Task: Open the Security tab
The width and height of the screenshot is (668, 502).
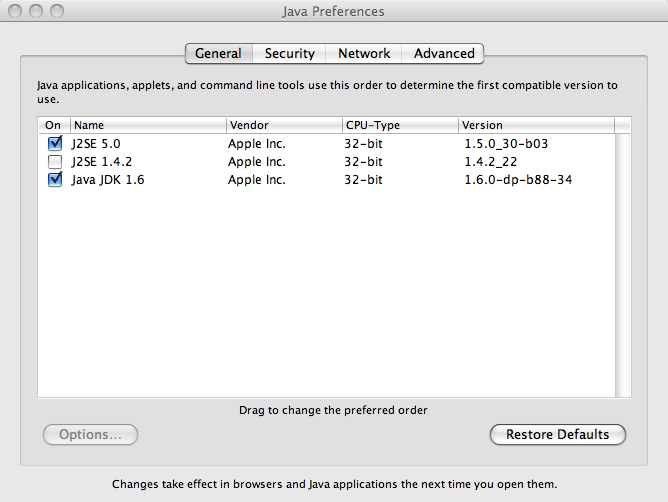Action: 289,53
